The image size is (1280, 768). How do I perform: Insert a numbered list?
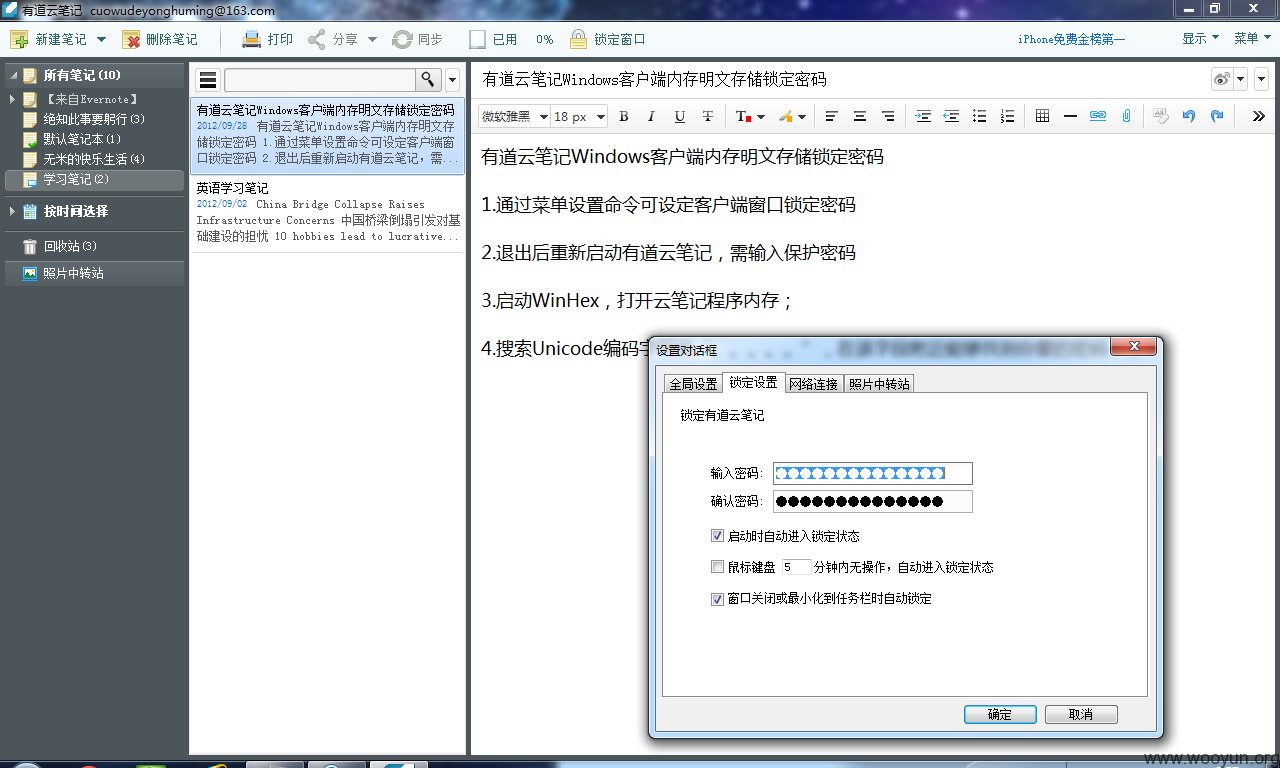coord(1007,116)
